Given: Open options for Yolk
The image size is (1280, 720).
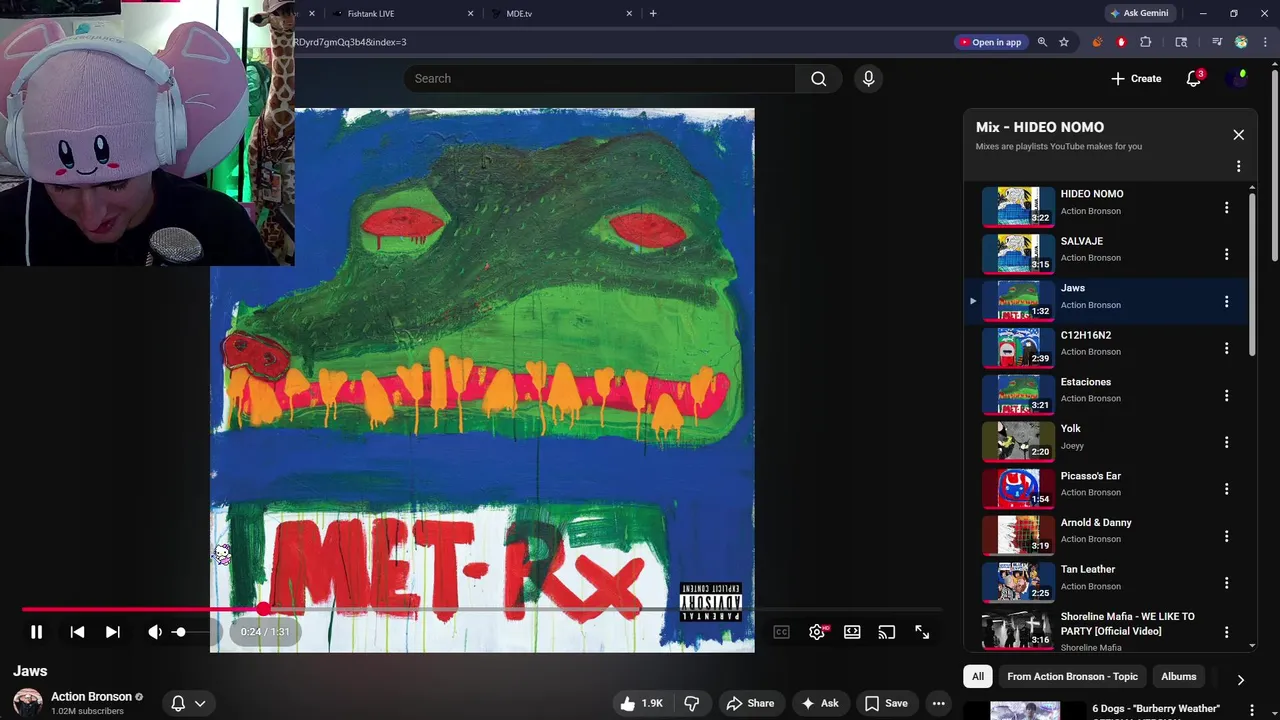Looking at the screenshot, I should (1226, 442).
